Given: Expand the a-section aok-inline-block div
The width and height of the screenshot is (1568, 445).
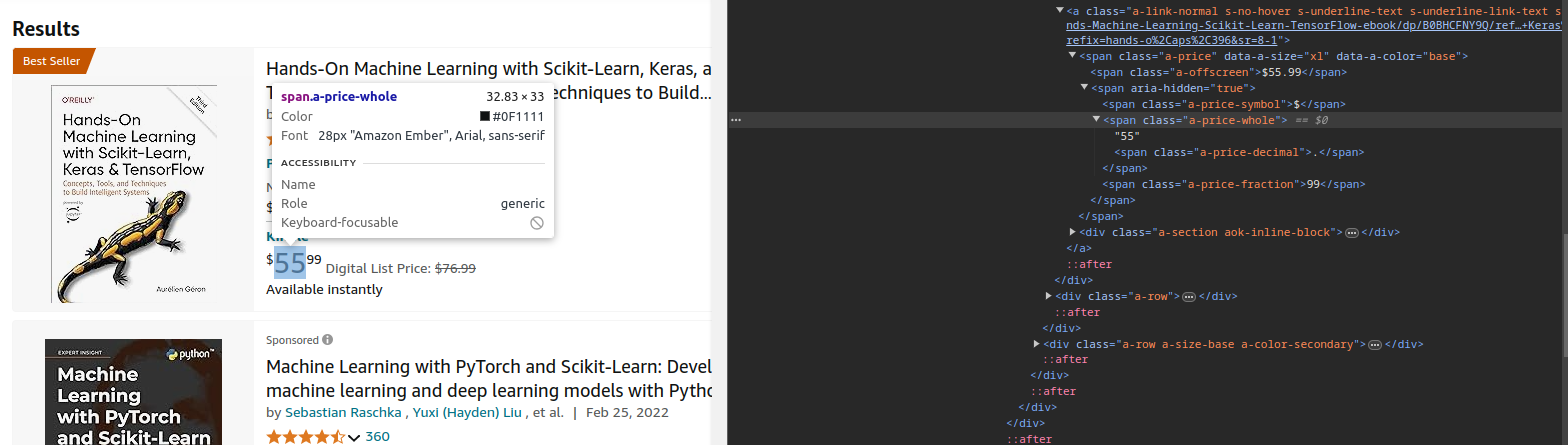Looking at the screenshot, I should click(1073, 232).
